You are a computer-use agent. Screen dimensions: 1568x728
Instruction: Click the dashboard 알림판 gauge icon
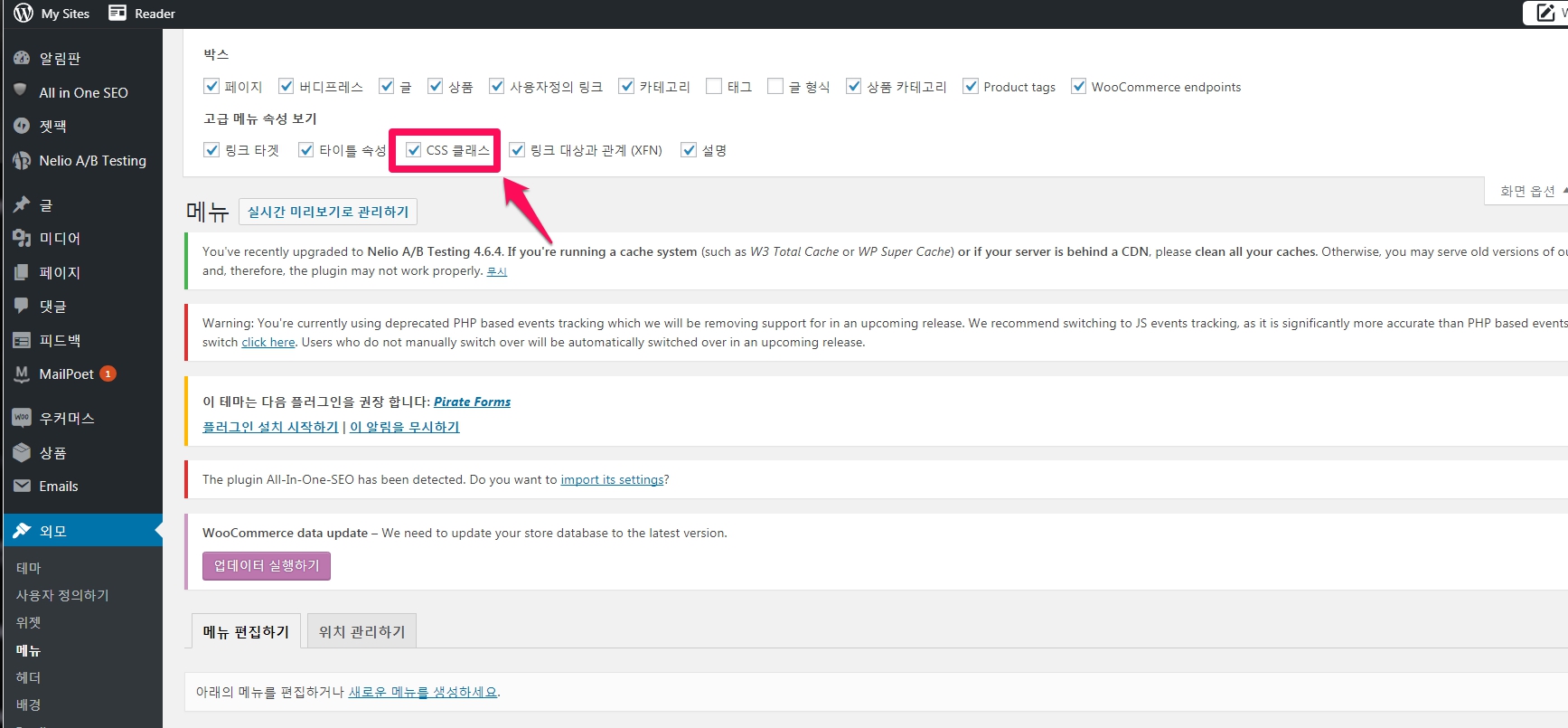point(22,58)
